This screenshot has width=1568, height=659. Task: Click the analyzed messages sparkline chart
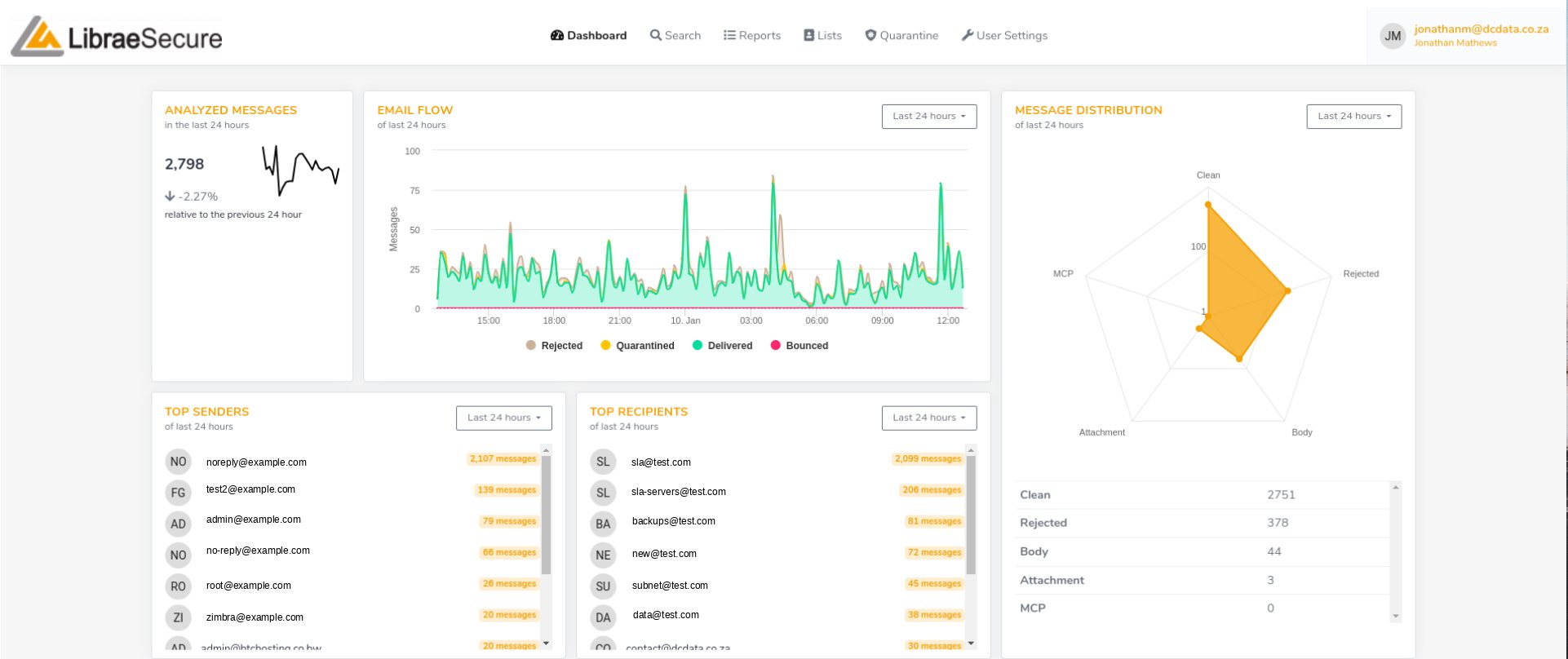pos(300,170)
